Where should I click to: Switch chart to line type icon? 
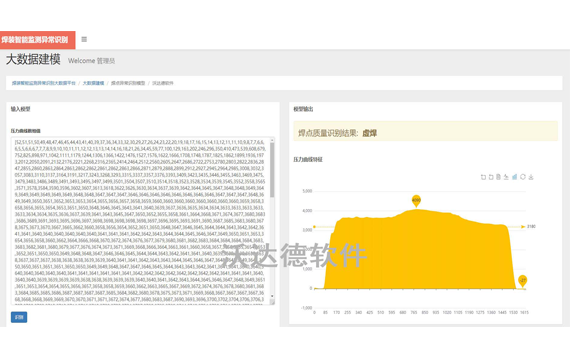tap(506, 177)
